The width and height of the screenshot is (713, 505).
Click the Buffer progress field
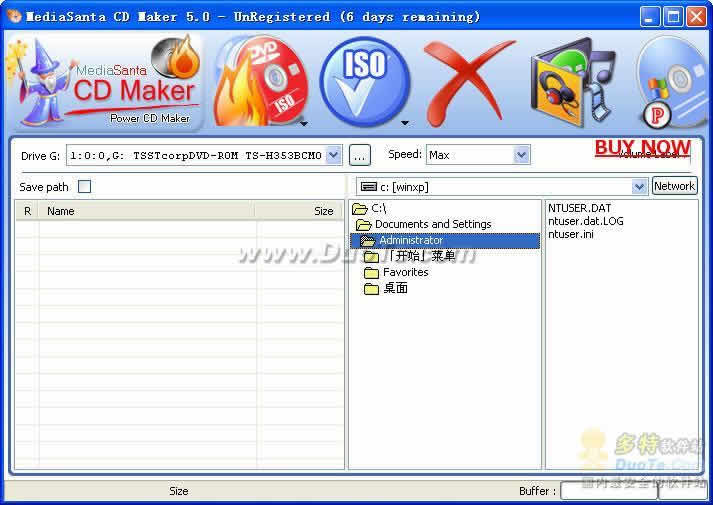pos(609,491)
